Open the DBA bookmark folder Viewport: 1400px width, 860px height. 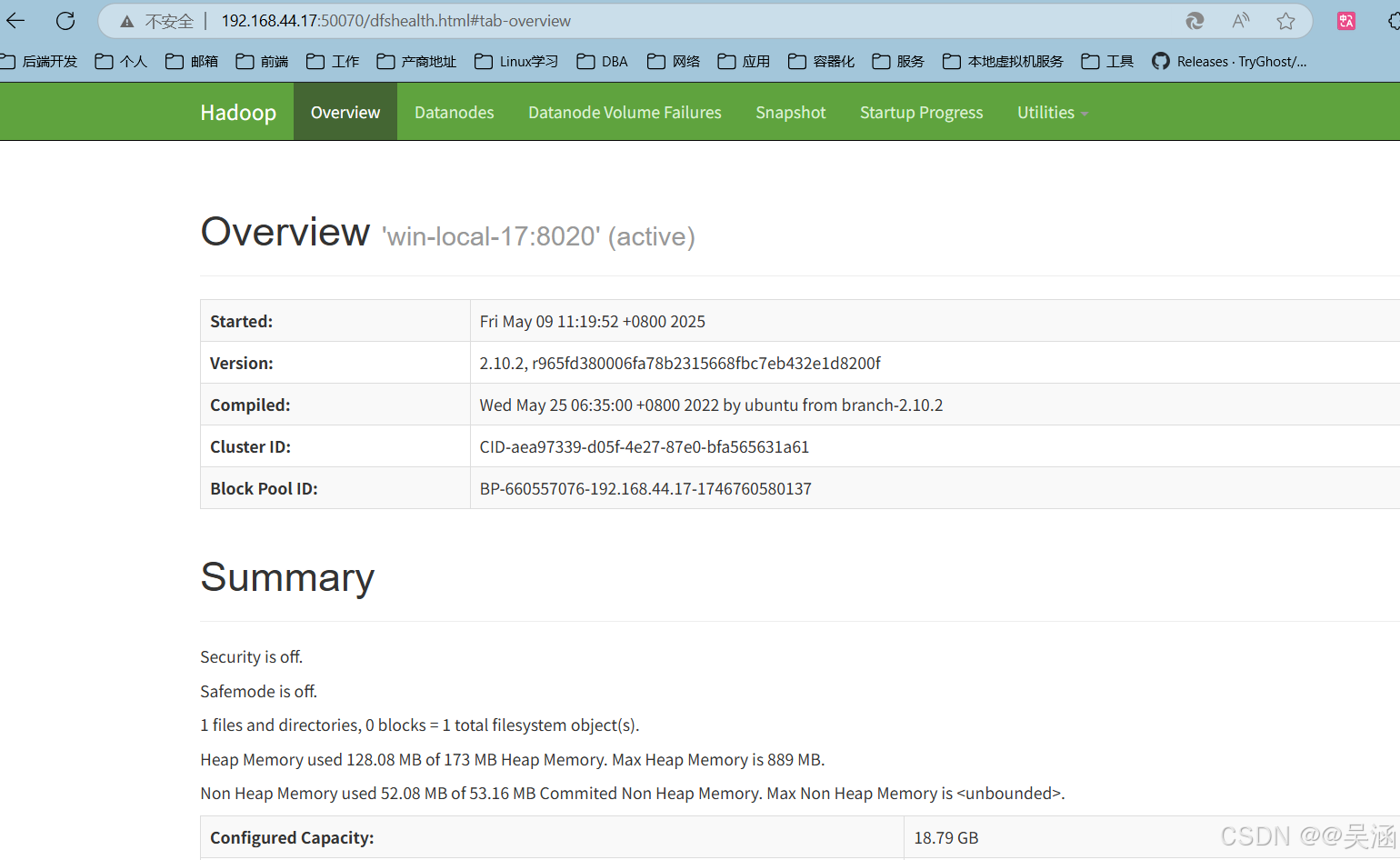pyautogui.click(x=602, y=61)
